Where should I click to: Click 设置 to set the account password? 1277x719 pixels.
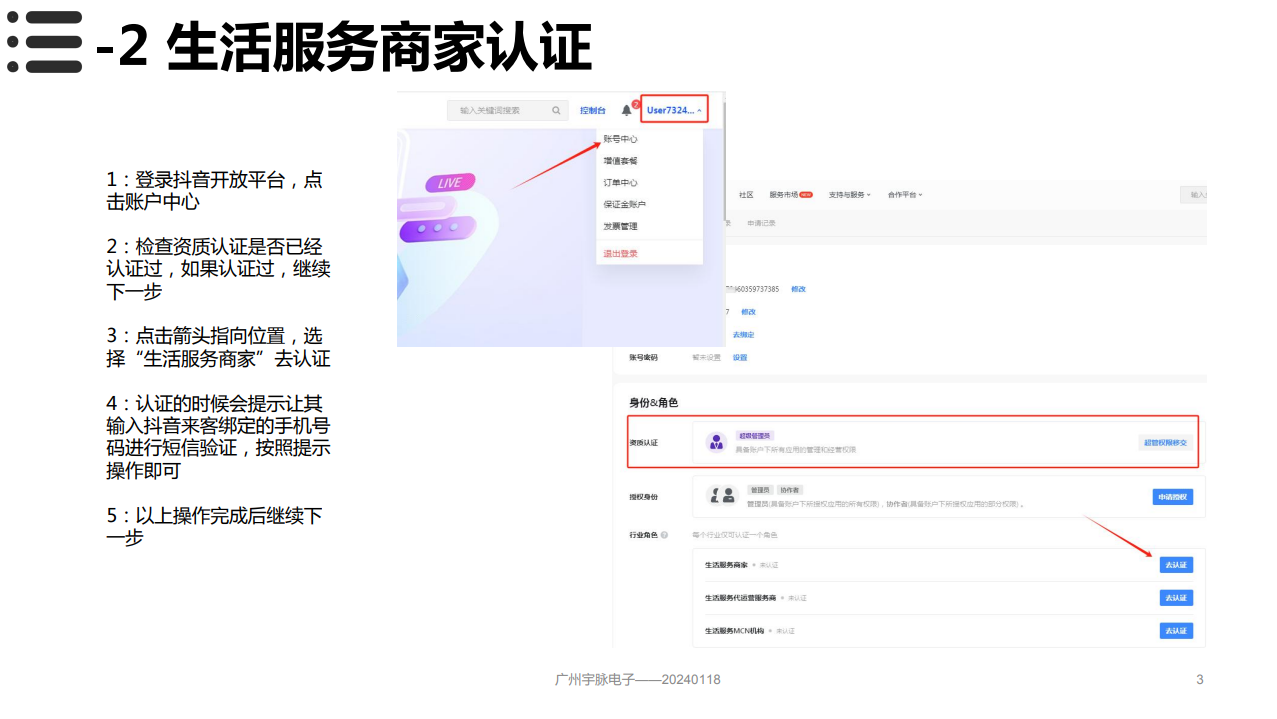click(x=739, y=357)
